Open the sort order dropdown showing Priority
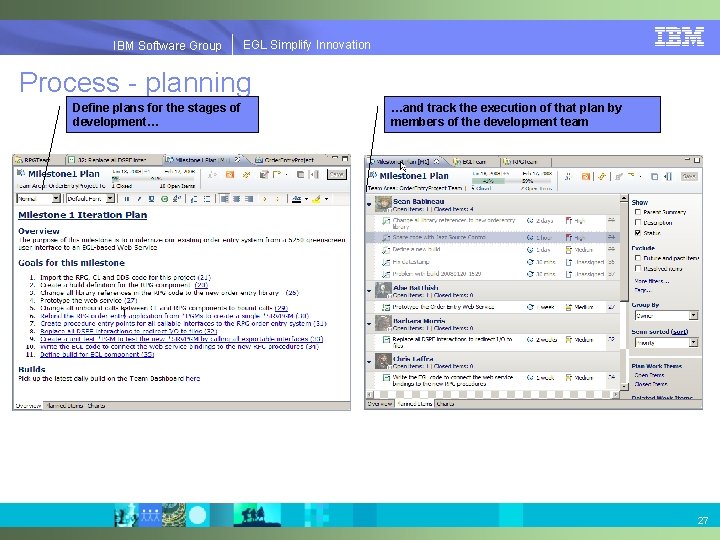The width and height of the screenshot is (720, 540). pyautogui.click(x=666, y=343)
